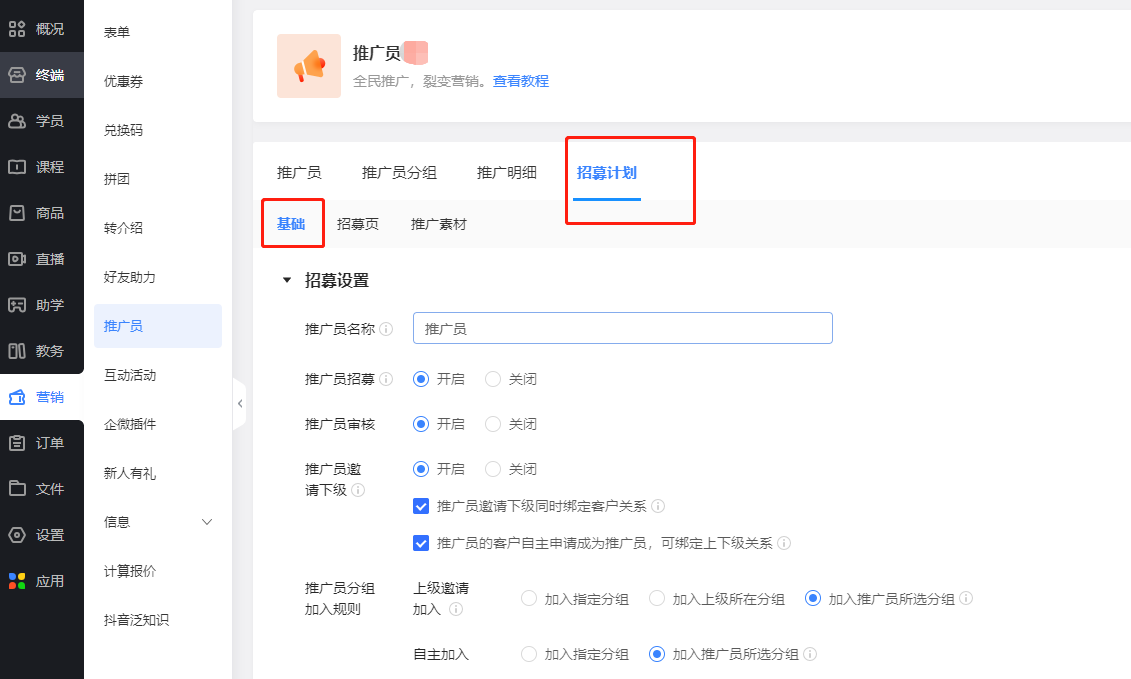Image resolution: width=1131 pixels, height=679 pixels.
Task: Click the 订单 orders icon
Action: tap(17, 443)
